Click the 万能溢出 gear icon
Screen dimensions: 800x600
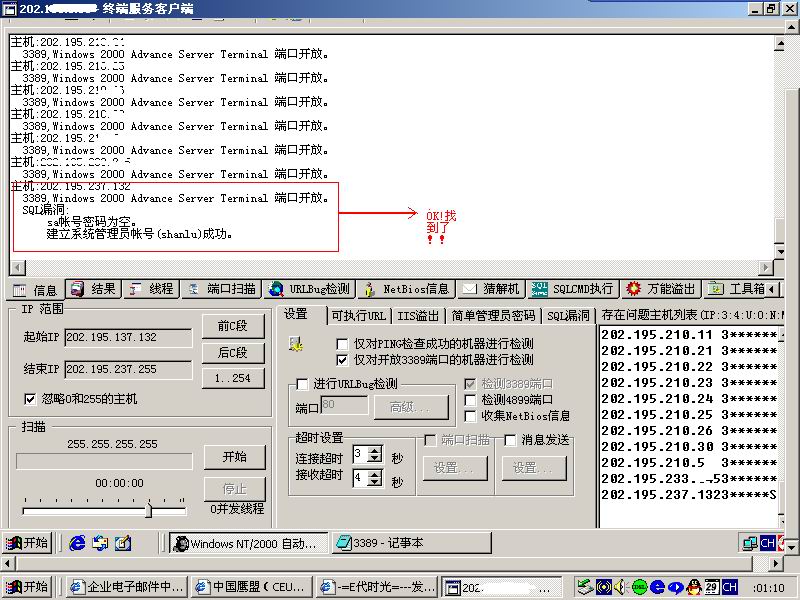[x=633, y=289]
